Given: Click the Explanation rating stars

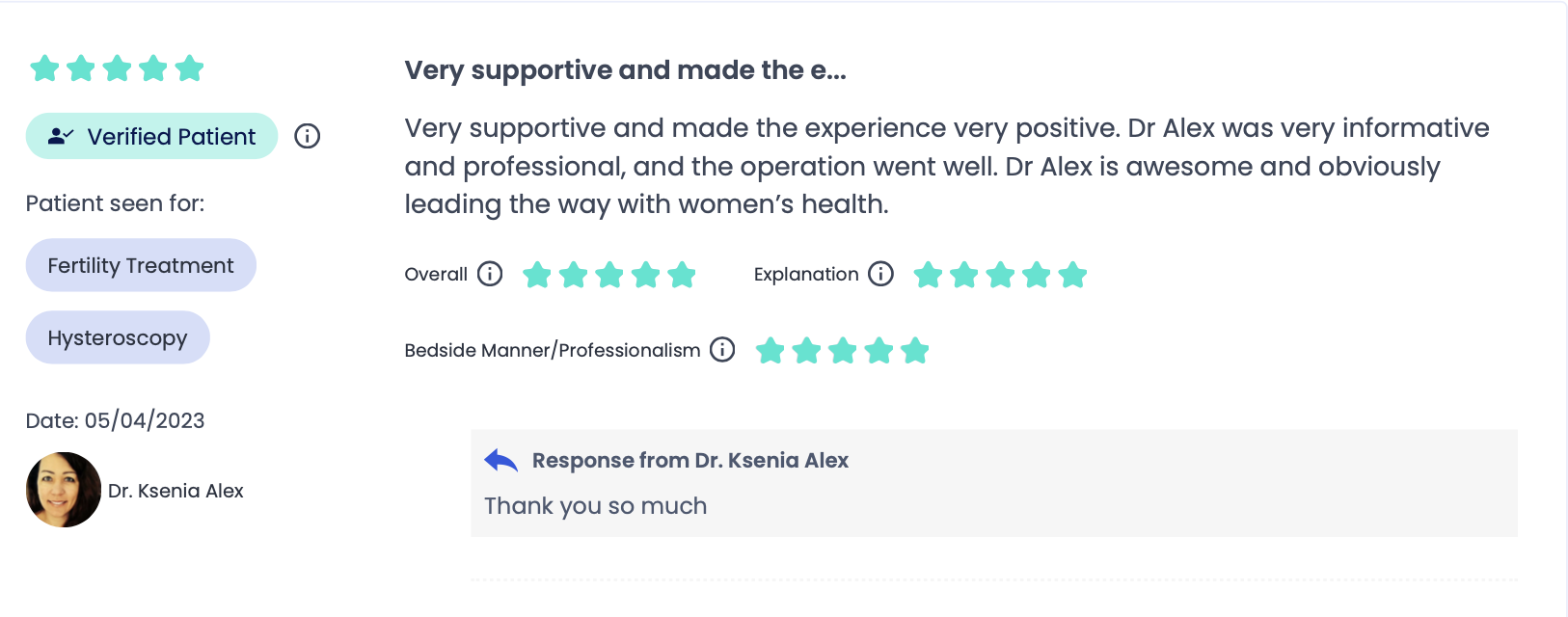Looking at the screenshot, I should tap(1000, 275).
